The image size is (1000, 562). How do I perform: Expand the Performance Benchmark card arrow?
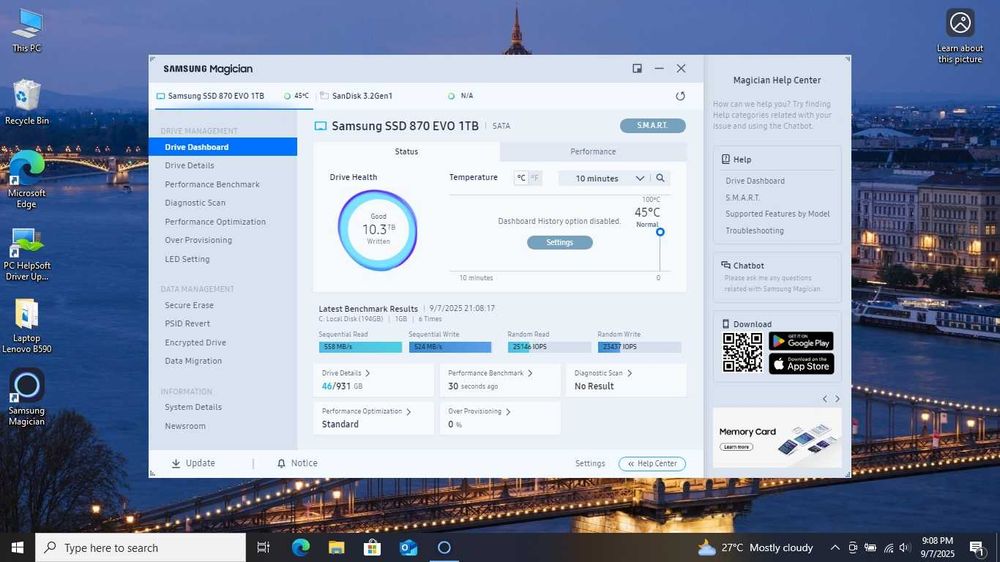coord(530,373)
